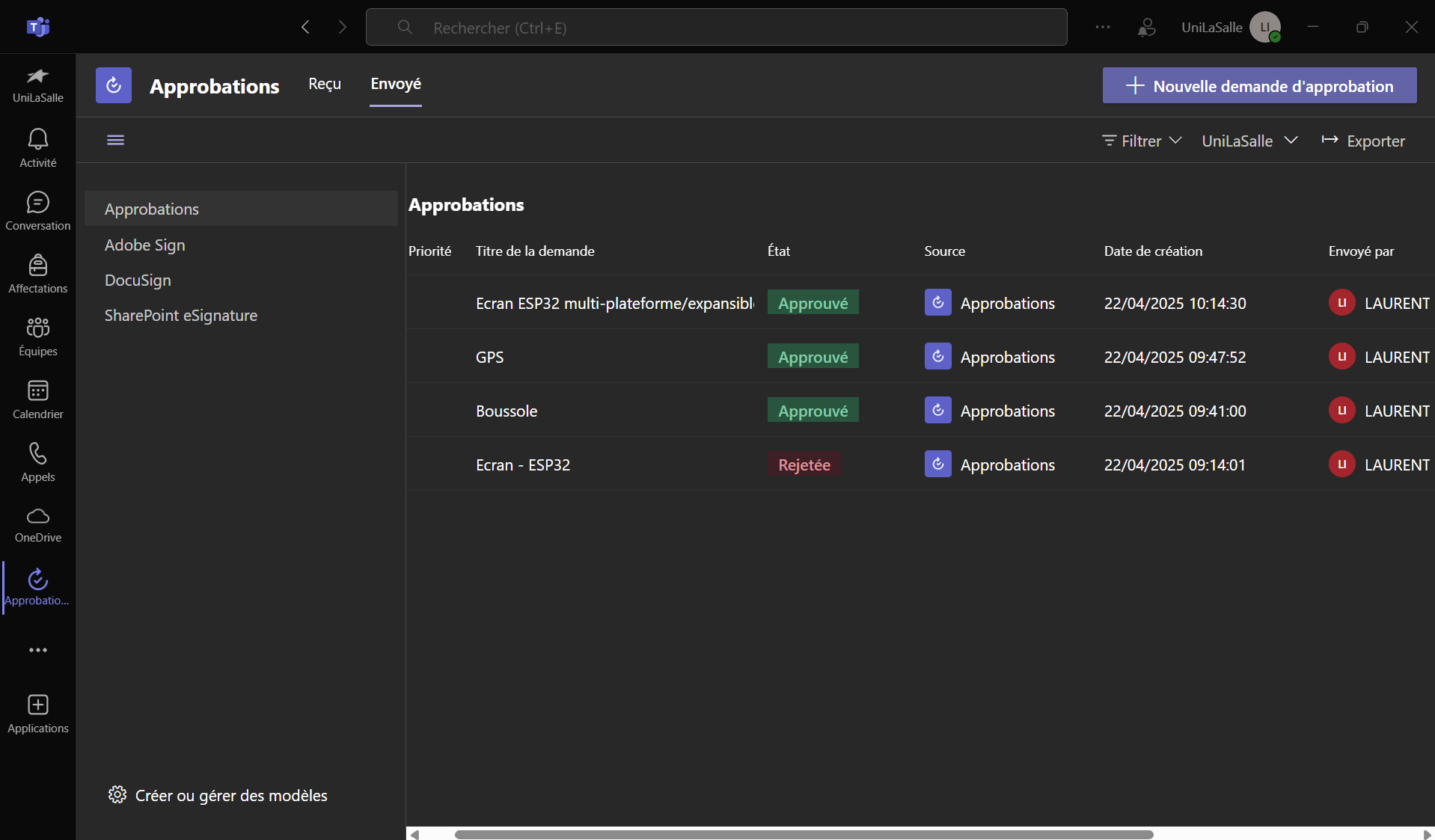Toggle the hamburger navigation panel
This screenshot has height=840, width=1435.
coord(115,140)
